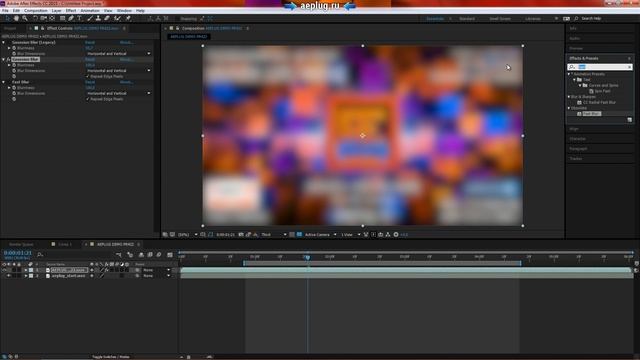
Task: Toggle Blurriness stopwatch under Gaussian Blur (Legacy)
Action: tap(14, 48)
